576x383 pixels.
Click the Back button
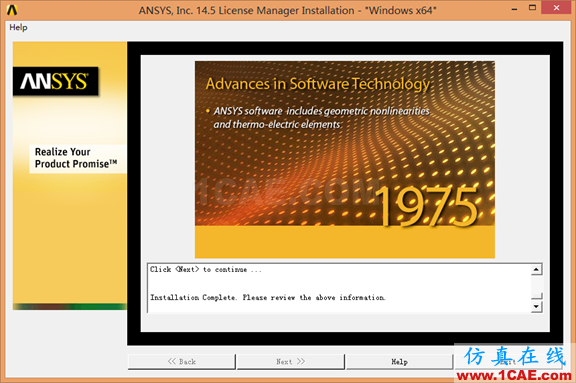coord(181,362)
